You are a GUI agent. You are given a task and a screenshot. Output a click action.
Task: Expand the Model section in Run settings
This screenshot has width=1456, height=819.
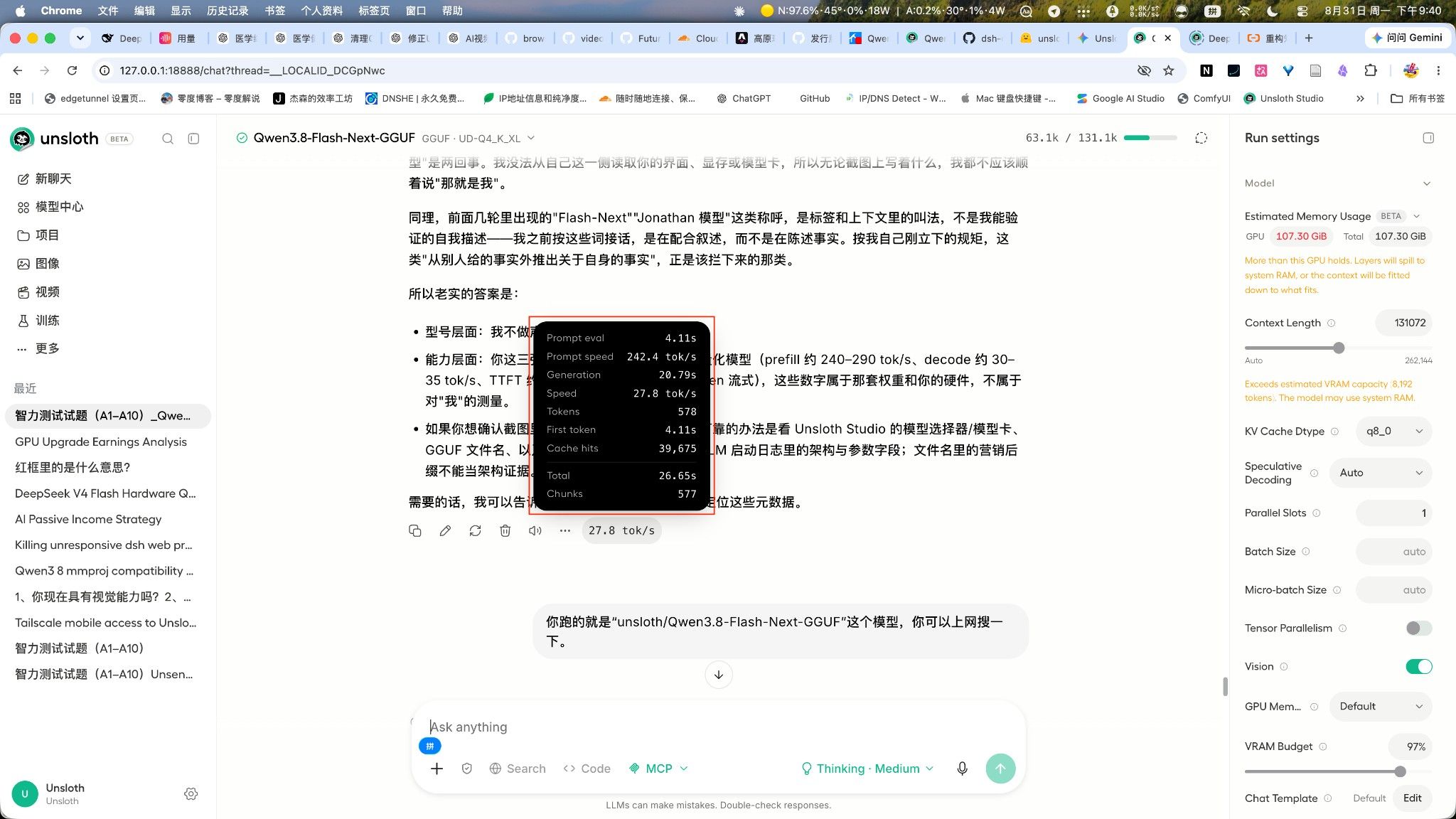(x=1426, y=183)
